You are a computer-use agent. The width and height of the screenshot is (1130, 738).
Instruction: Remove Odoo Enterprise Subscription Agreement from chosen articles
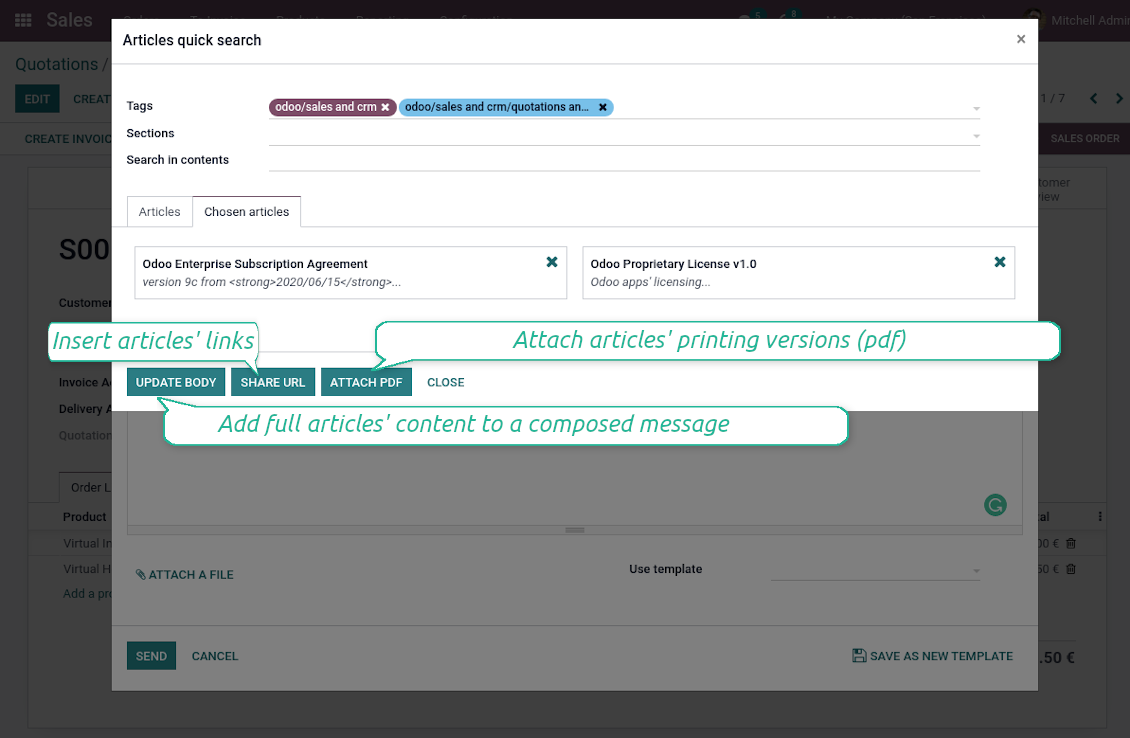(552, 262)
